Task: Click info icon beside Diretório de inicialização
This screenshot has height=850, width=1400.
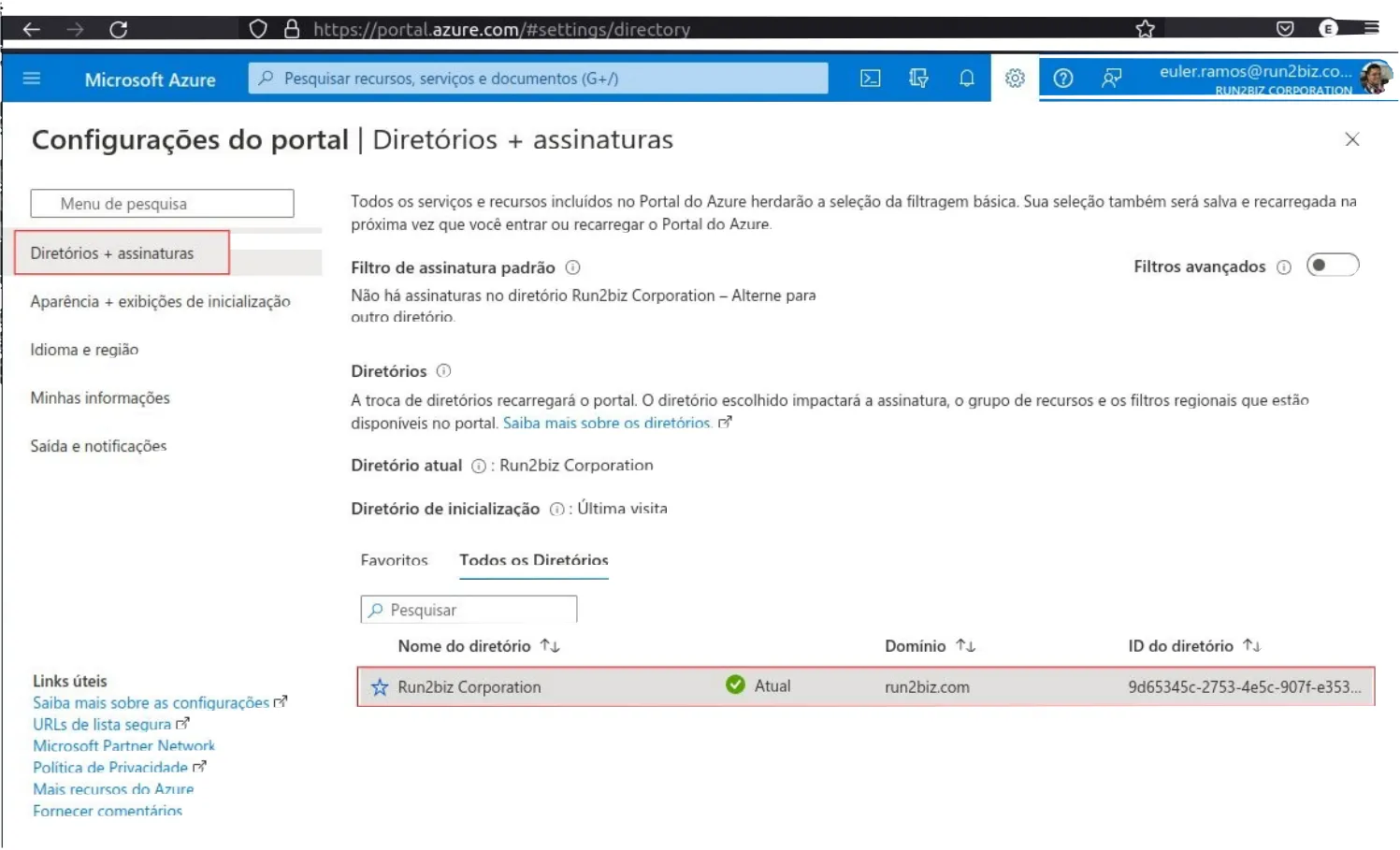Action: coord(557,510)
